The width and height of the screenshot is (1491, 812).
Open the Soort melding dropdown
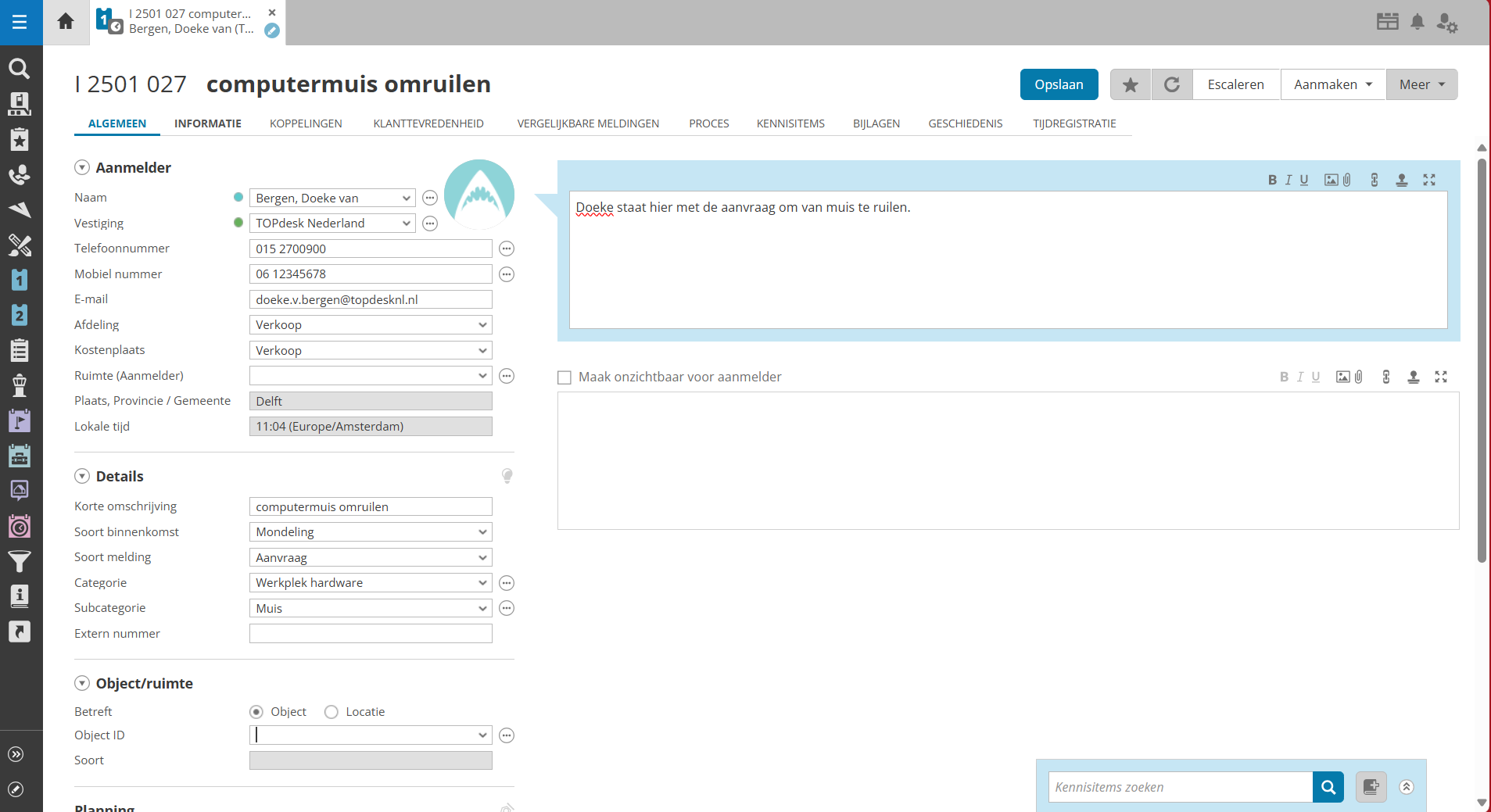[370, 557]
